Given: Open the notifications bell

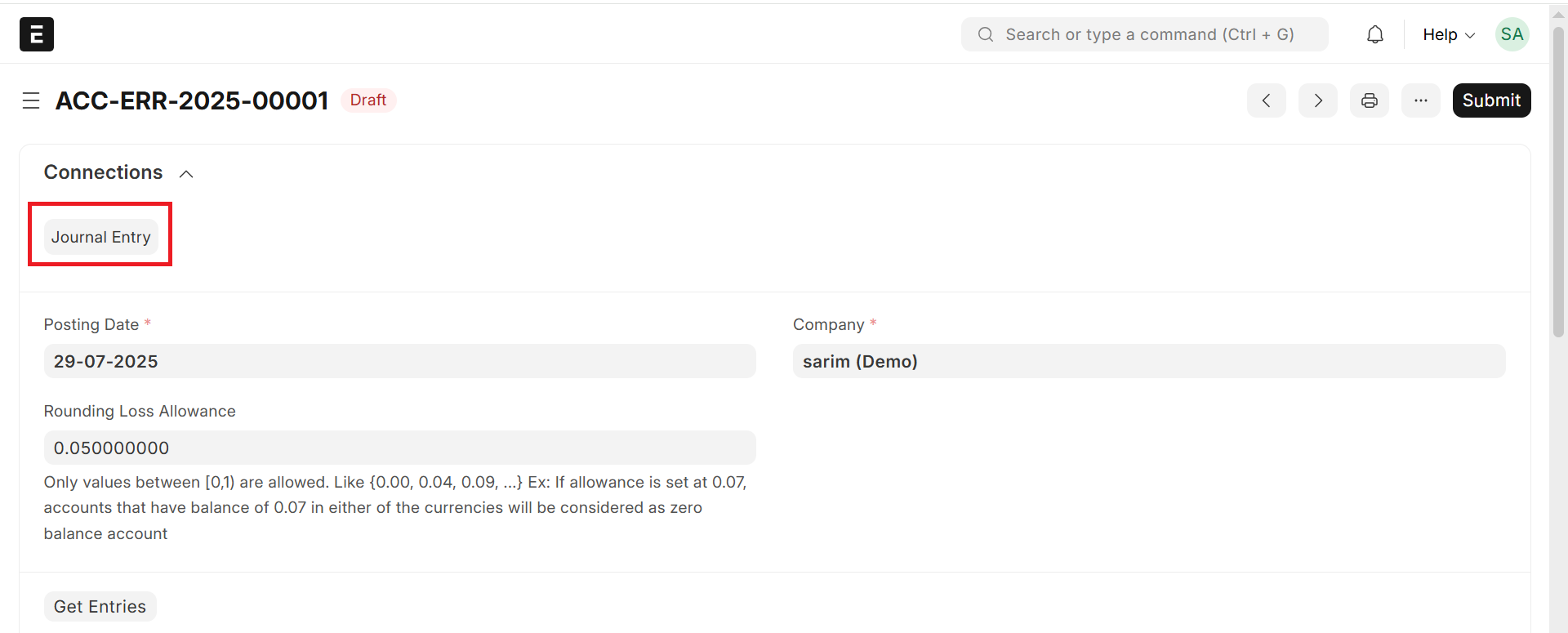Looking at the screenshot, I should (1375, 34).
